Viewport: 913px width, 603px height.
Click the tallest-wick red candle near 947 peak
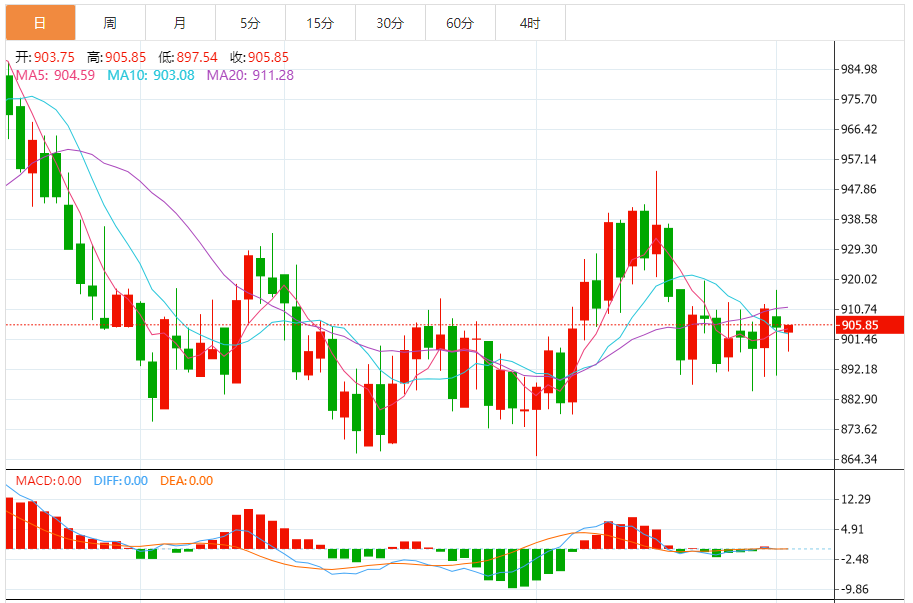[656, 239]
